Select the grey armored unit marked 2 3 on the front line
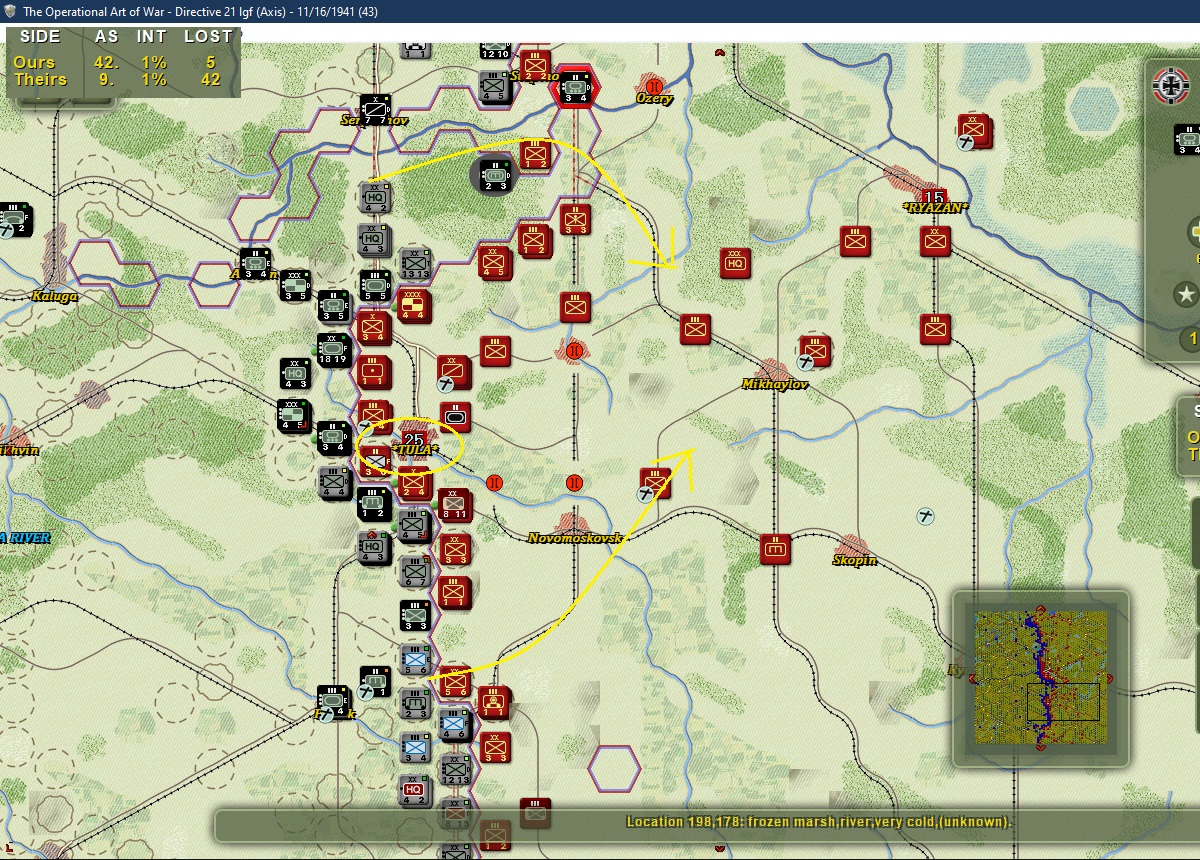Viewport: 1200px width, 860px height. pos(415,702)
